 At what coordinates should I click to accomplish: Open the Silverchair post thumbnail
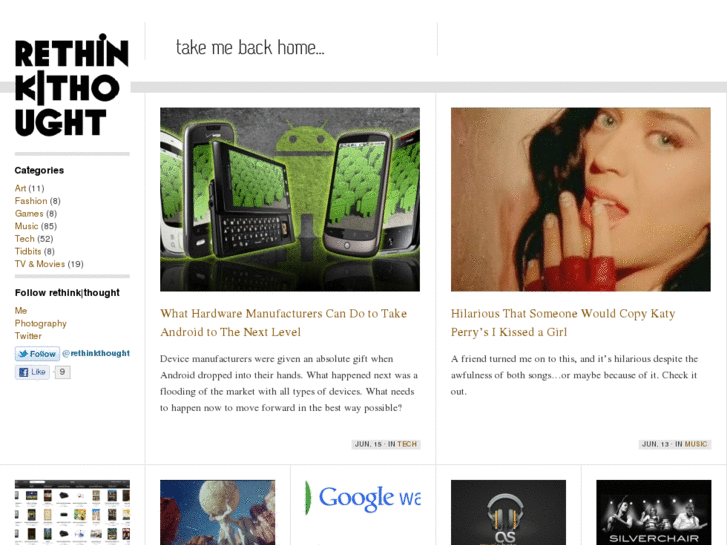[654, 512]
